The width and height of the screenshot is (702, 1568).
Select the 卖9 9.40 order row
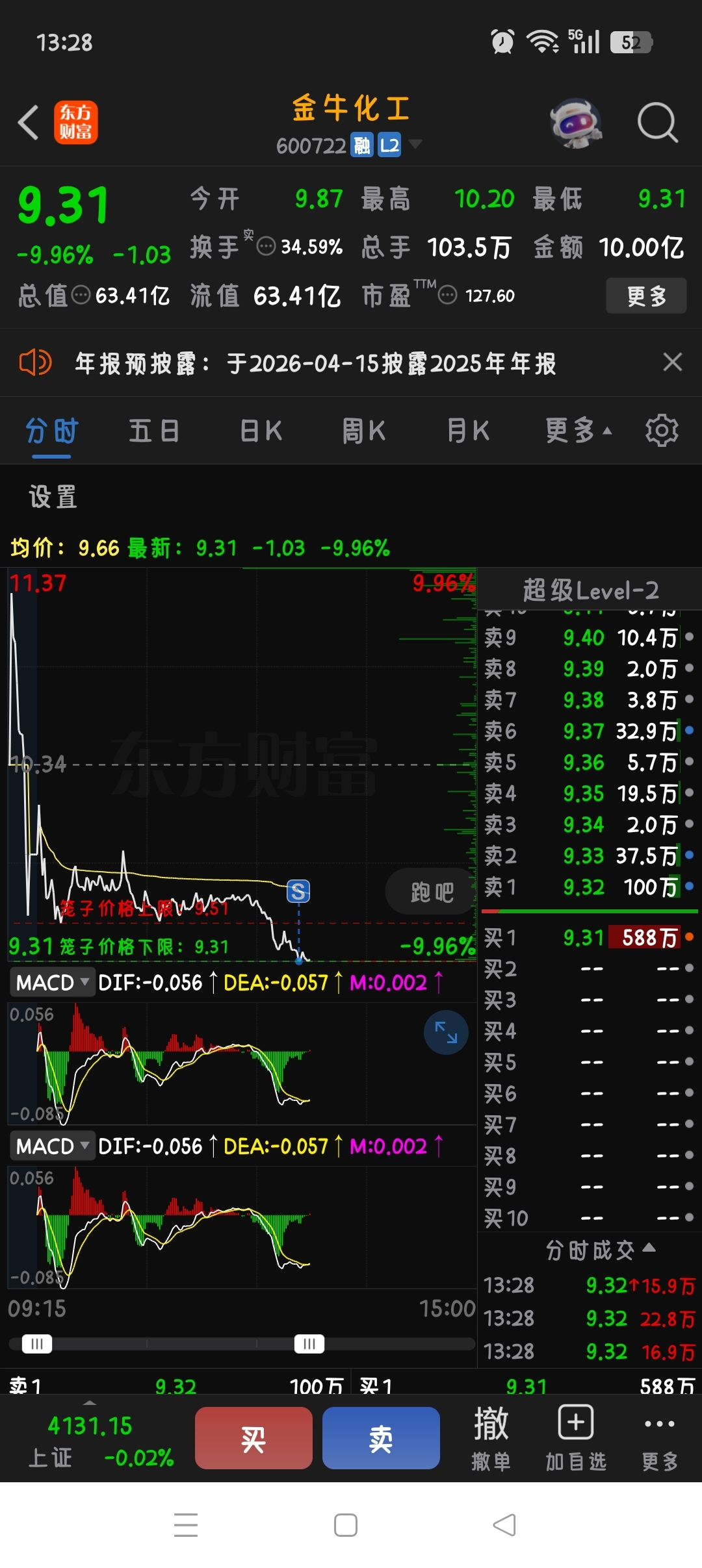589,637
